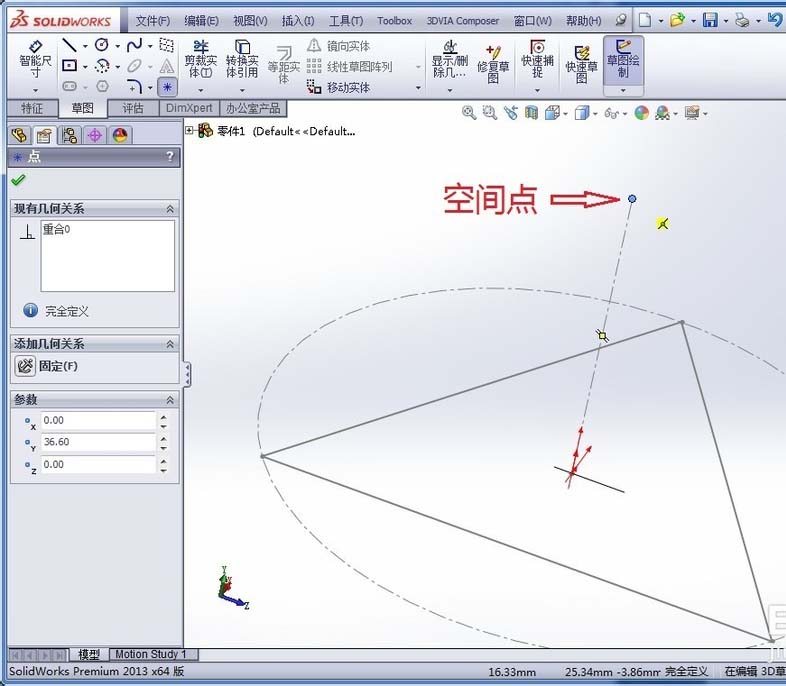Viewport: 786px width, 686px height.
Task: Open the 插入(I) menu
Action: (297, 20)
